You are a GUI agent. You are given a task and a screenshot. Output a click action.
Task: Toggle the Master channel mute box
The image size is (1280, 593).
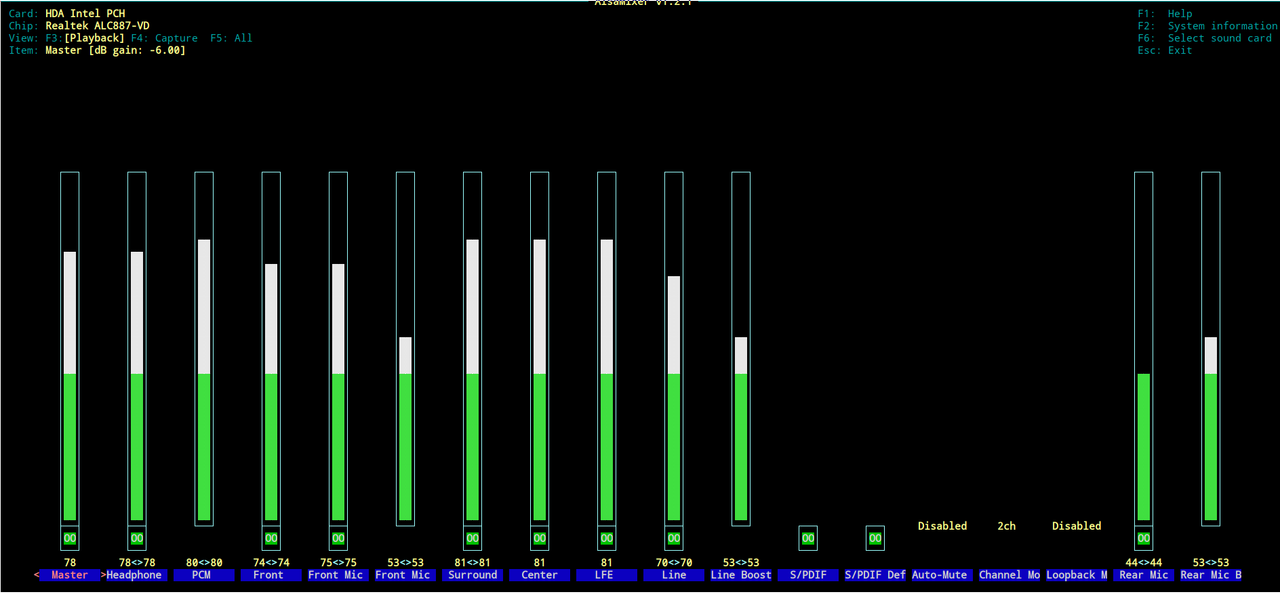coord(70,538)
